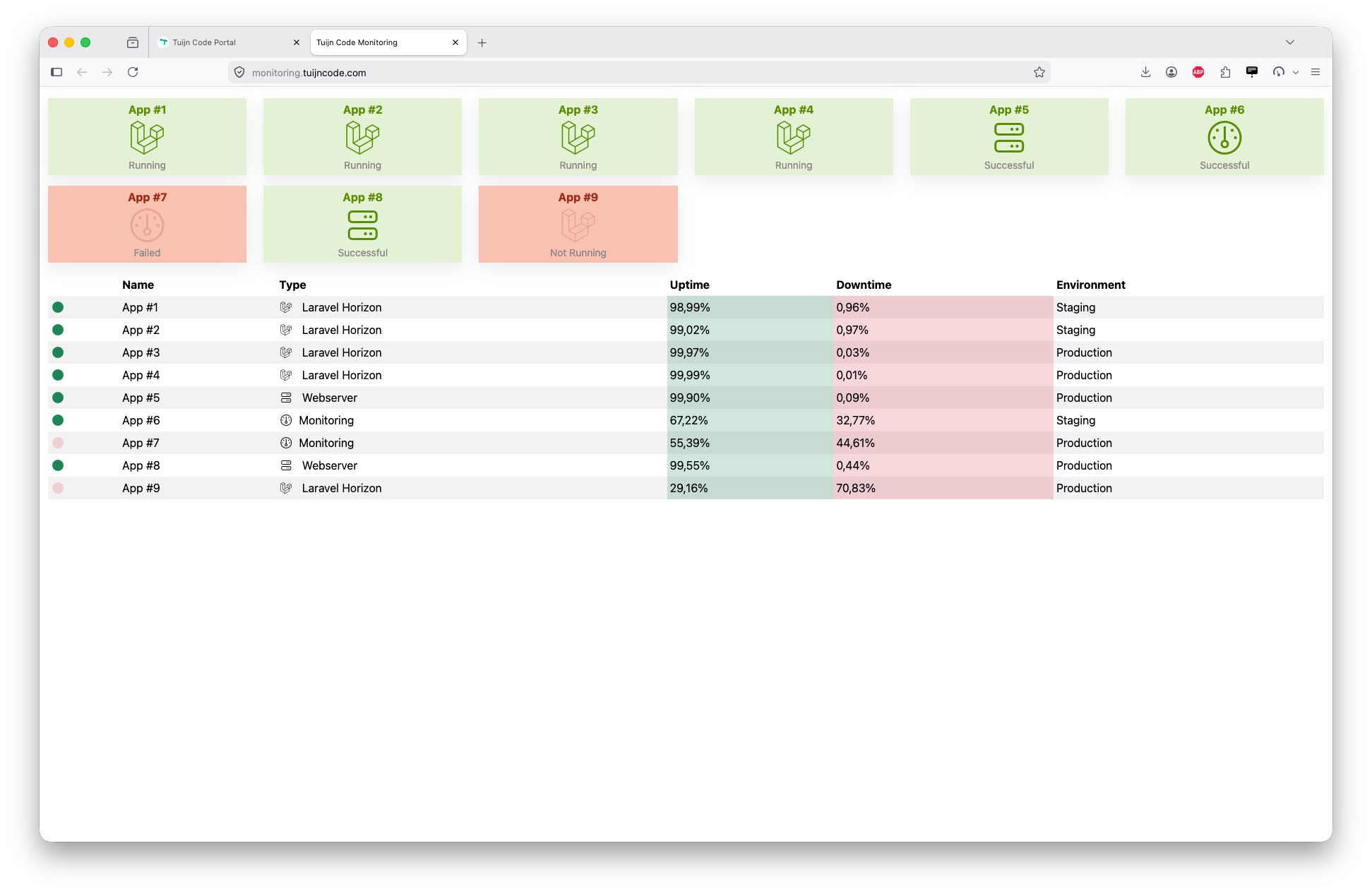This screenshot has width=1372, height=894.
Task: Open the browser hamburger menu
Action: point(1315,72)
